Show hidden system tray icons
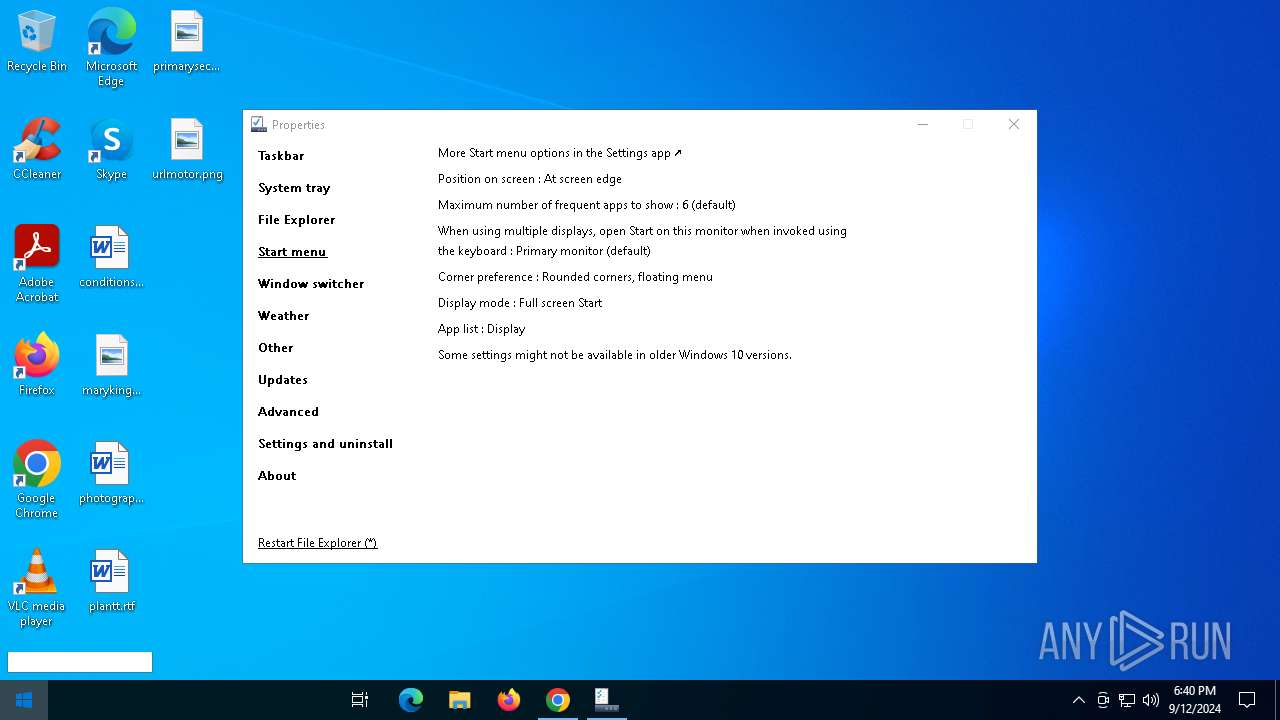 [1079, 700]
